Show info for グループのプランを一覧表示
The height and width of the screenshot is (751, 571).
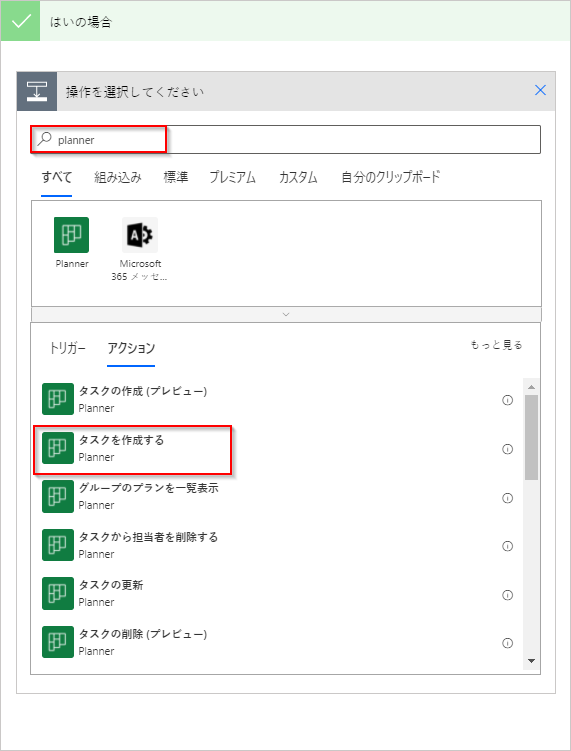(x=507, y=498)
